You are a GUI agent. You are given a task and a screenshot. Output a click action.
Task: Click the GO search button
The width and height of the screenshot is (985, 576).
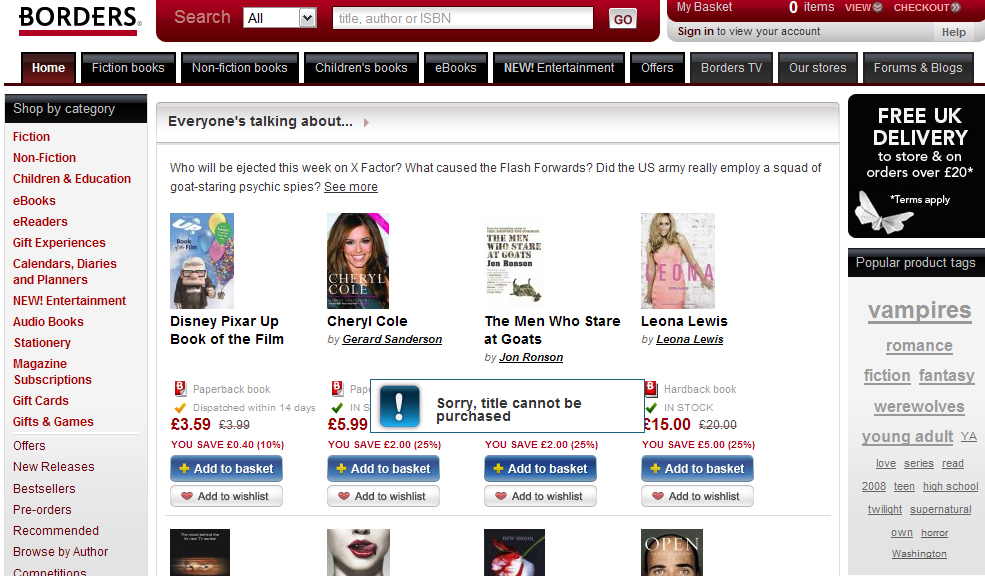point(623,19)
